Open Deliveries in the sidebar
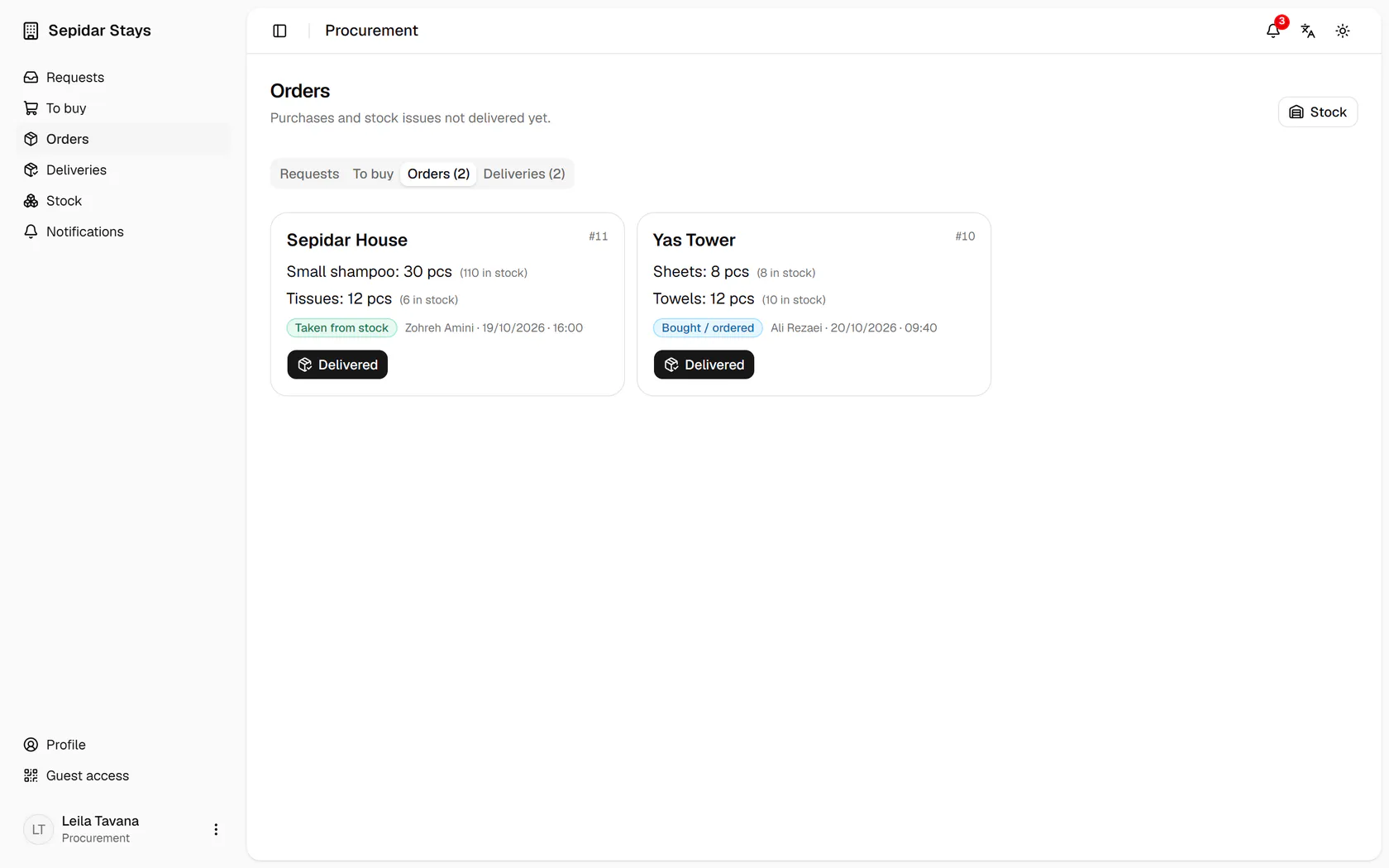This screenshot has height=868, width=1389. [123, 170]
